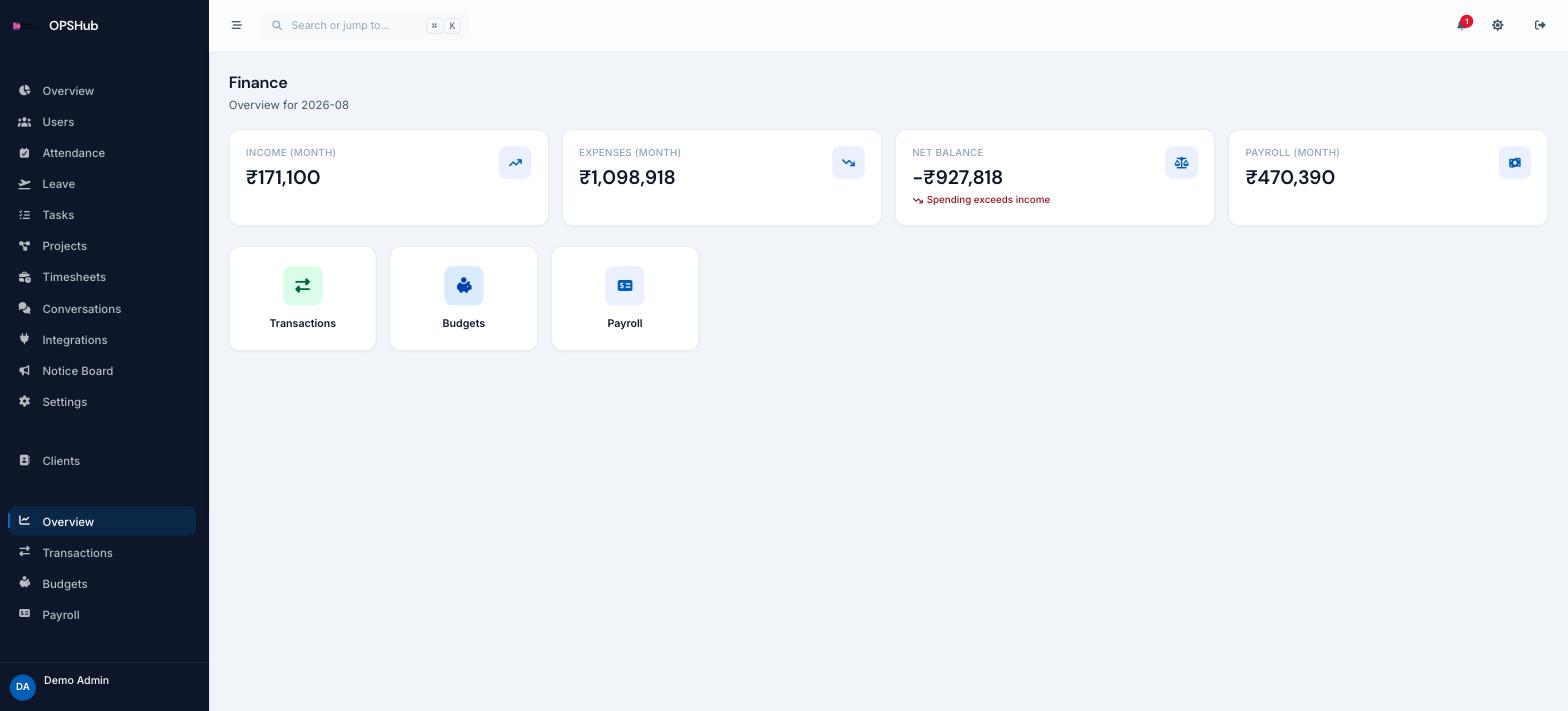
Task: Toggle the sidebar hamburger menu
Action: click(x=236, y=25)
